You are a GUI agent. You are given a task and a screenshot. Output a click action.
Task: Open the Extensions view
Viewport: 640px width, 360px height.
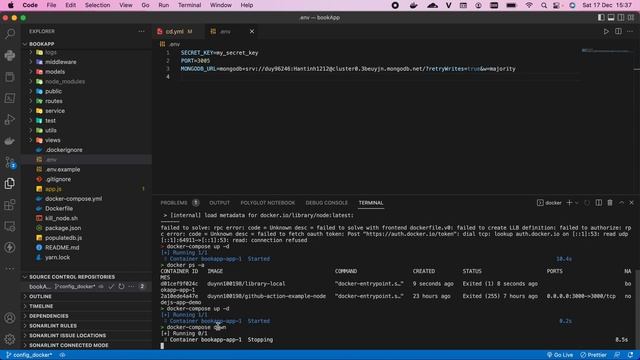pos(10,205)
